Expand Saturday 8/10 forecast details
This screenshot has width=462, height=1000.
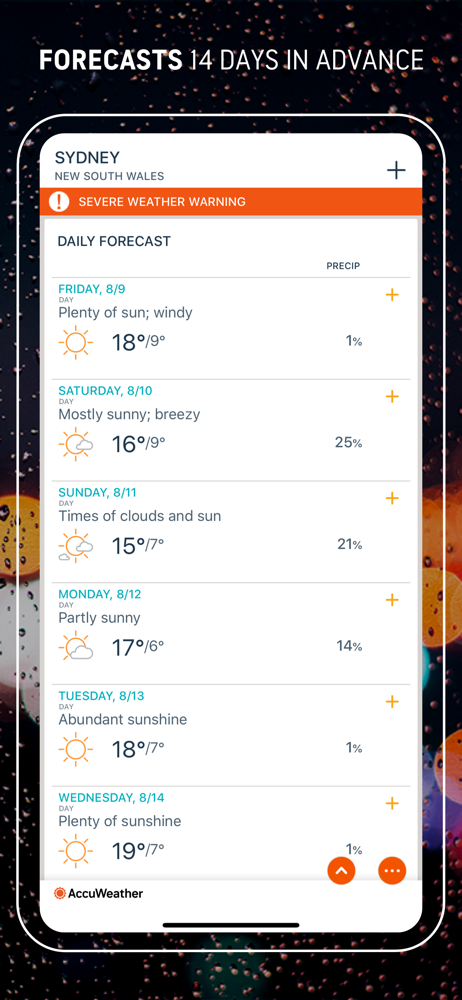(x=392, y=397)
